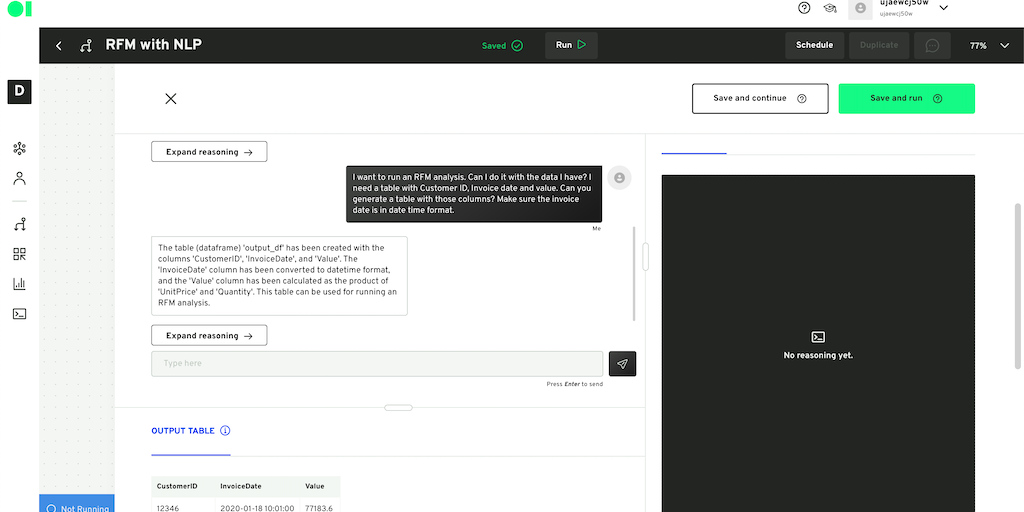Click the horizontal splitter handle above output table

398,408
